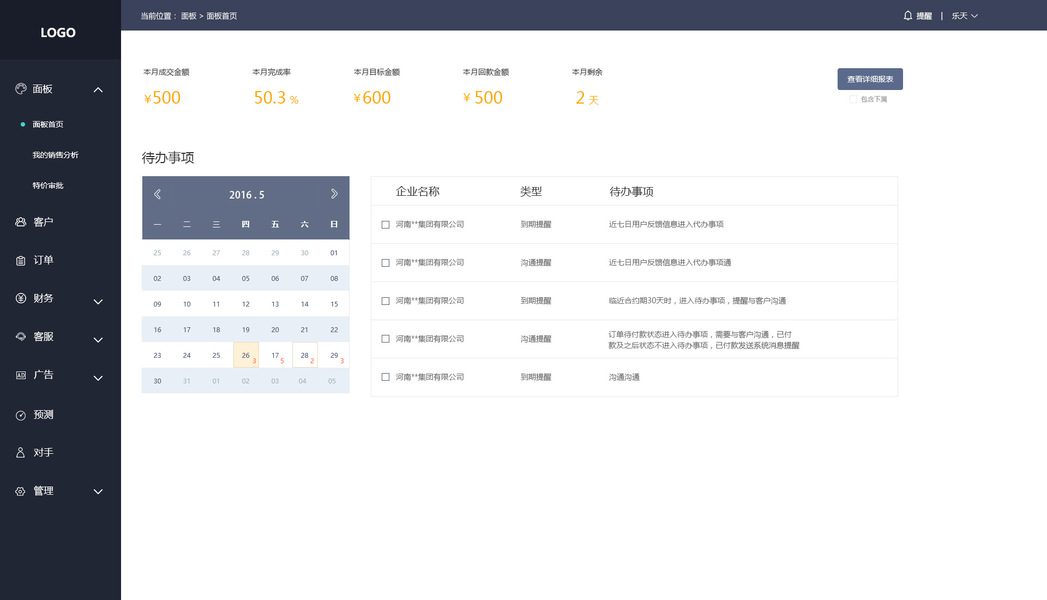
Task: Go to next month in calendar
Action: pyautogui.click(x=334, y=194)
